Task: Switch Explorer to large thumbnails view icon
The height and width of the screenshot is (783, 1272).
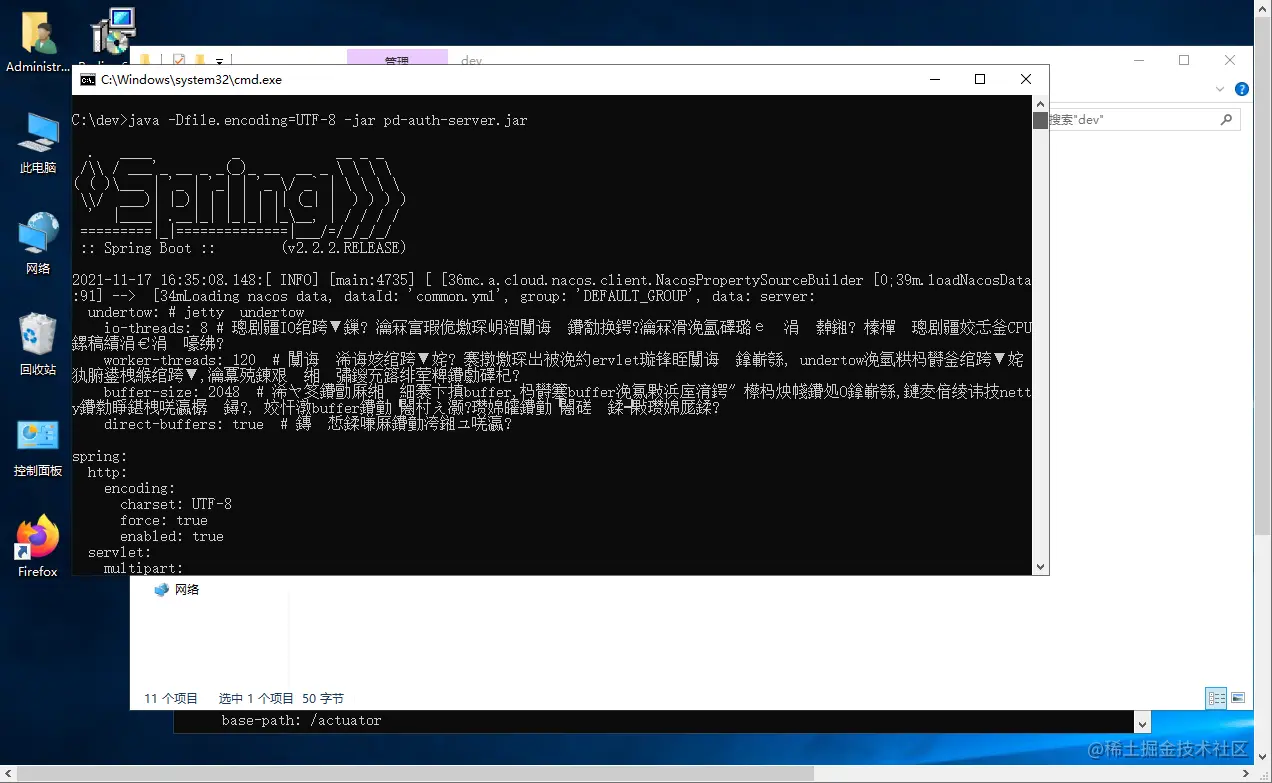Action: (x=1238, y=698)
